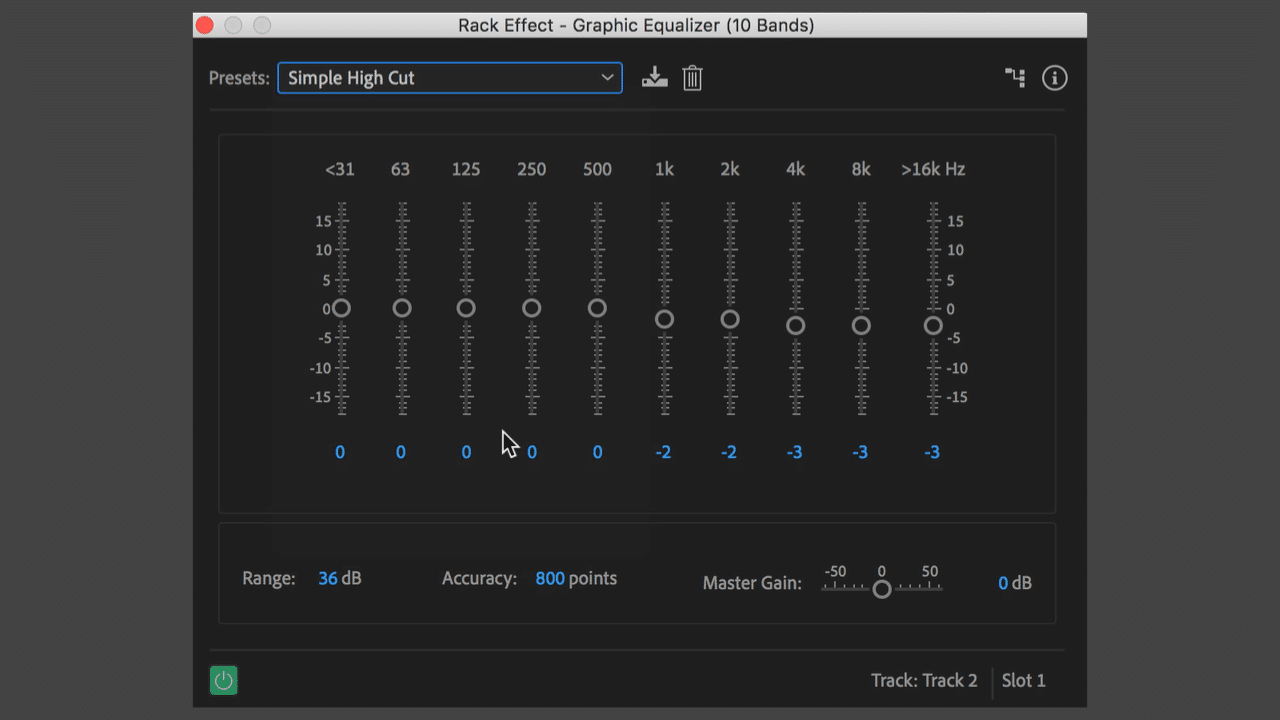
Task: Click the <31 frequency header label
Action: [340, 170]
